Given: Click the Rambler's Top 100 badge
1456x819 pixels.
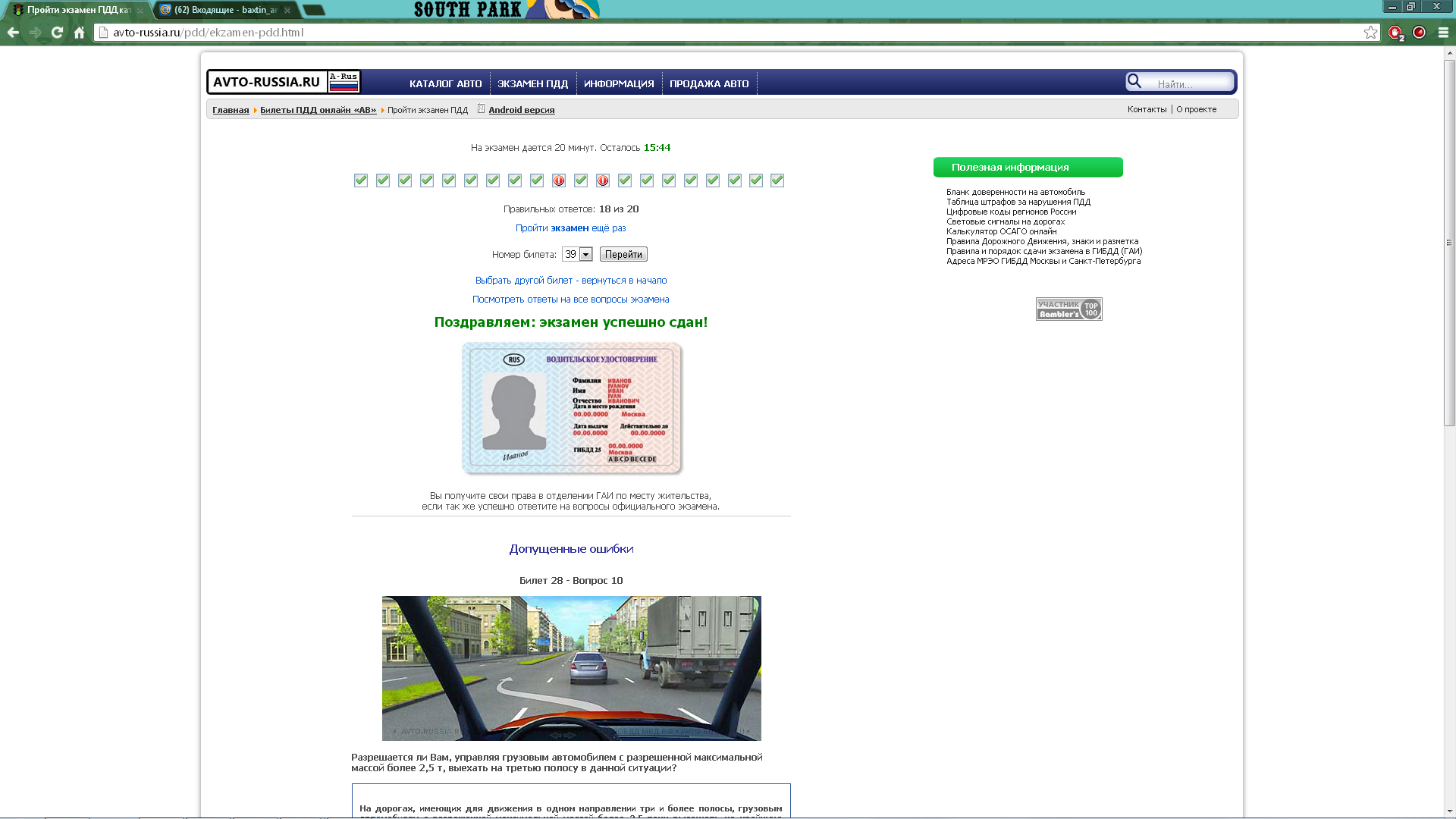Looking at the screenshot, I should coord(1068,309).
